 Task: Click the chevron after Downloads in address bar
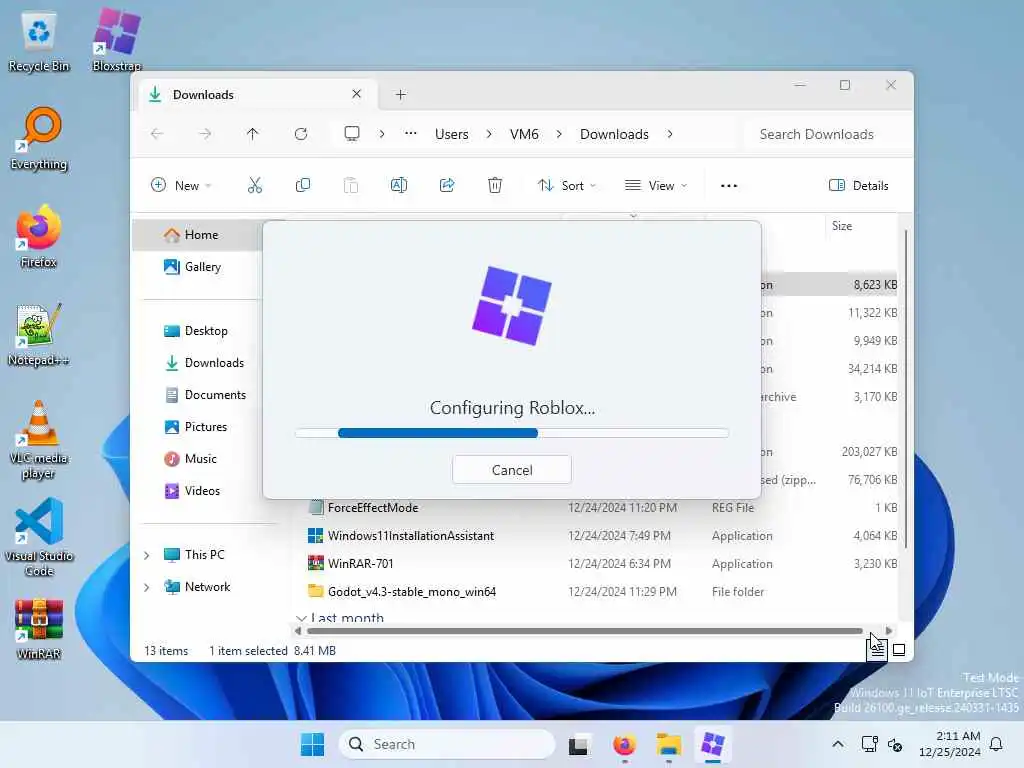point(670,134)
